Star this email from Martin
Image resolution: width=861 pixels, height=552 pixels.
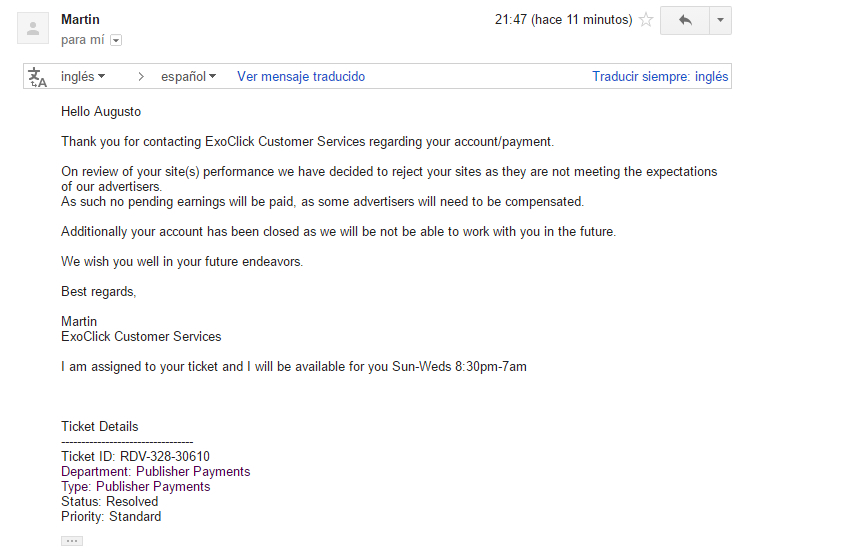646,20
